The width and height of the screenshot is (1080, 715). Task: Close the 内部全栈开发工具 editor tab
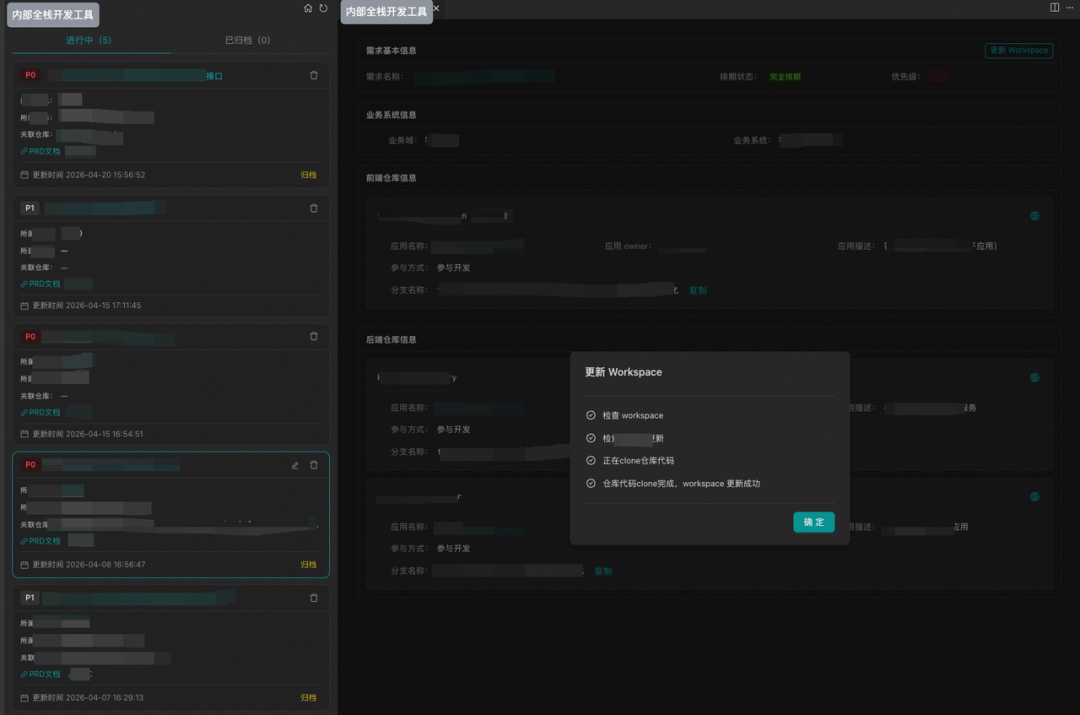click(436, 8)
